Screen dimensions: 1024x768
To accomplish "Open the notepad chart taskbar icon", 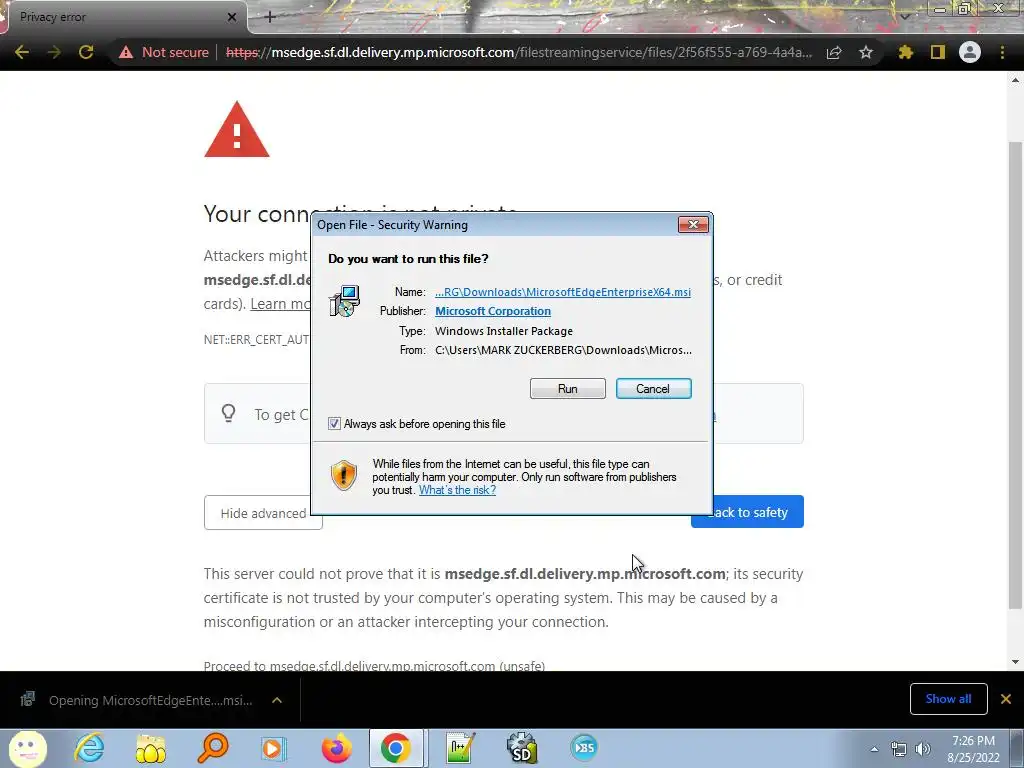I will pyautogui.click(x=460, y=748).
